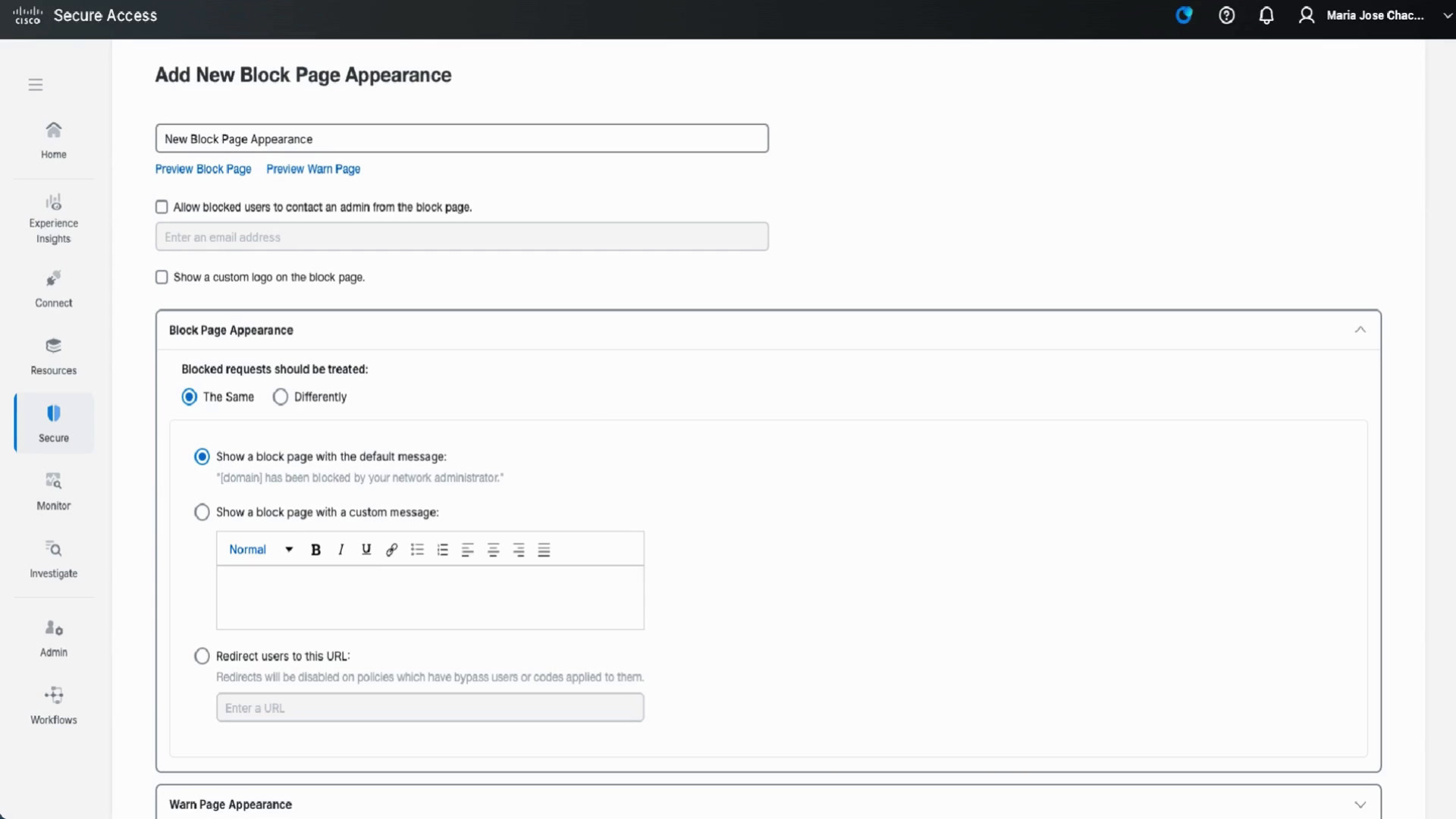Toggle the hamburger menu in sidebar
Image resolution: width=1456 pixels, height=819 pixels.
click(x=36, y=84)
